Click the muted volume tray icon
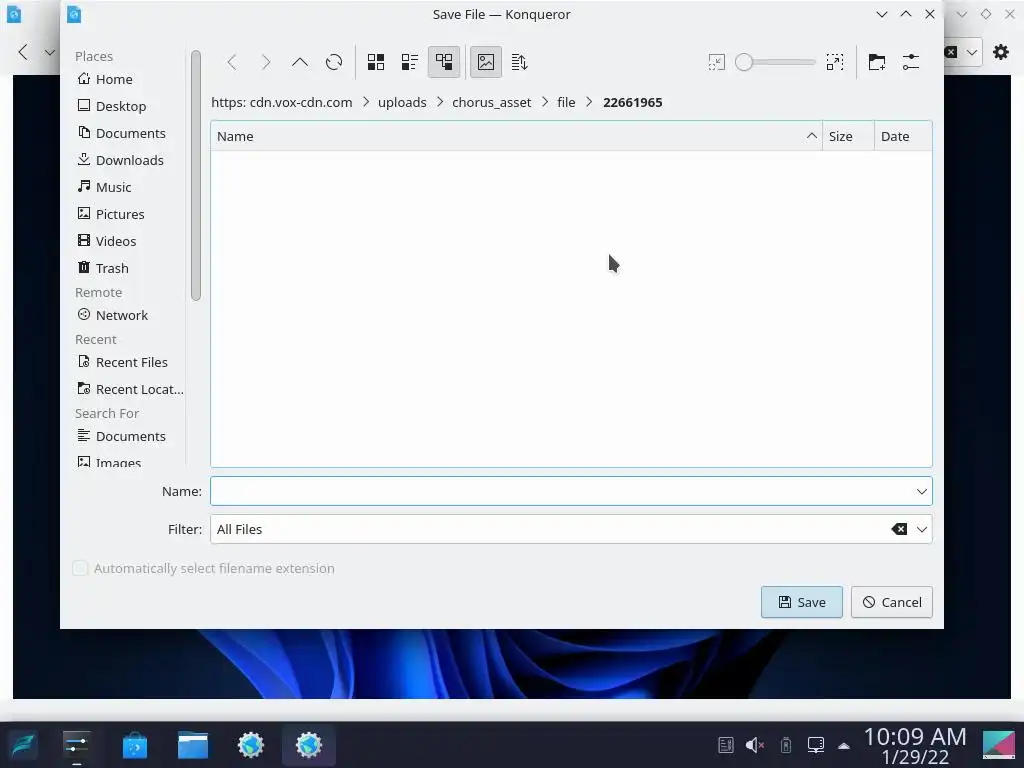1024x768 pixels. pyautogui.click(x=755, y=745)
